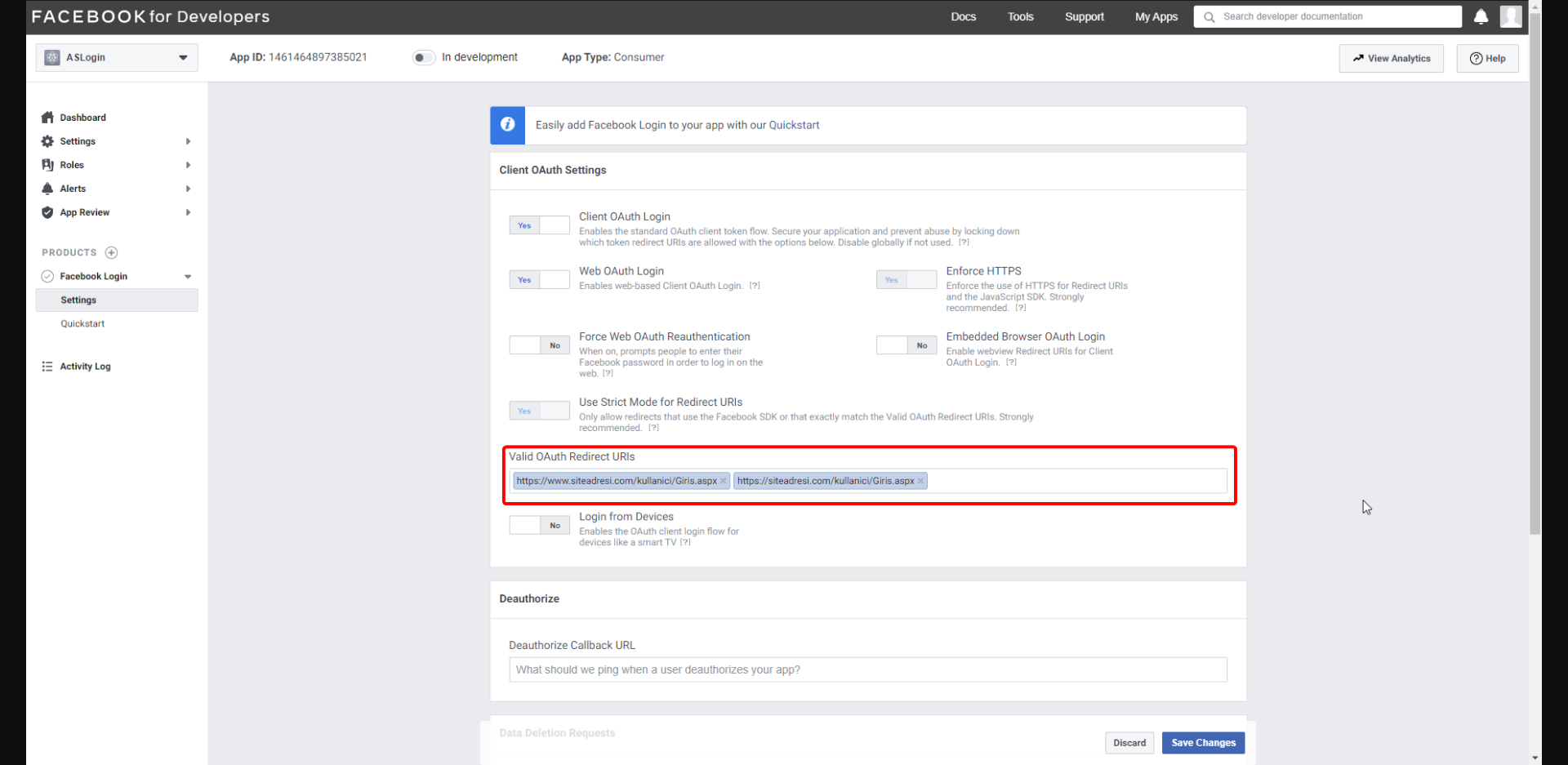
Task: Toggle Use Strict Mode for Redirect URIs
Action: click(540, 411)
